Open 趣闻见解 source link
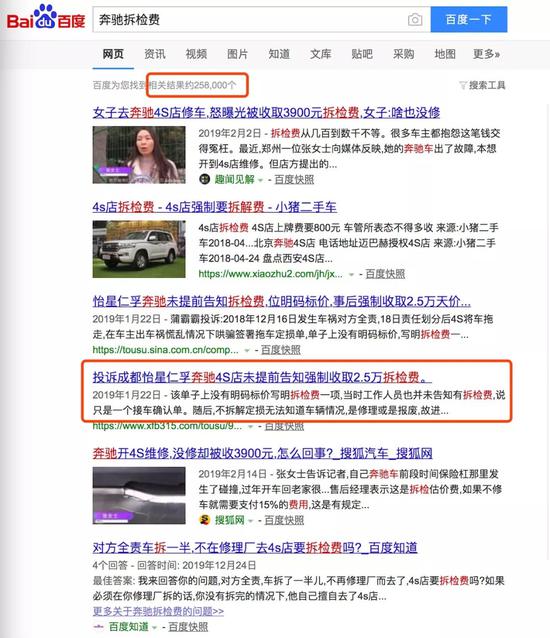The image size is (550, 638). pyautogui.click(x=234, y=179)
